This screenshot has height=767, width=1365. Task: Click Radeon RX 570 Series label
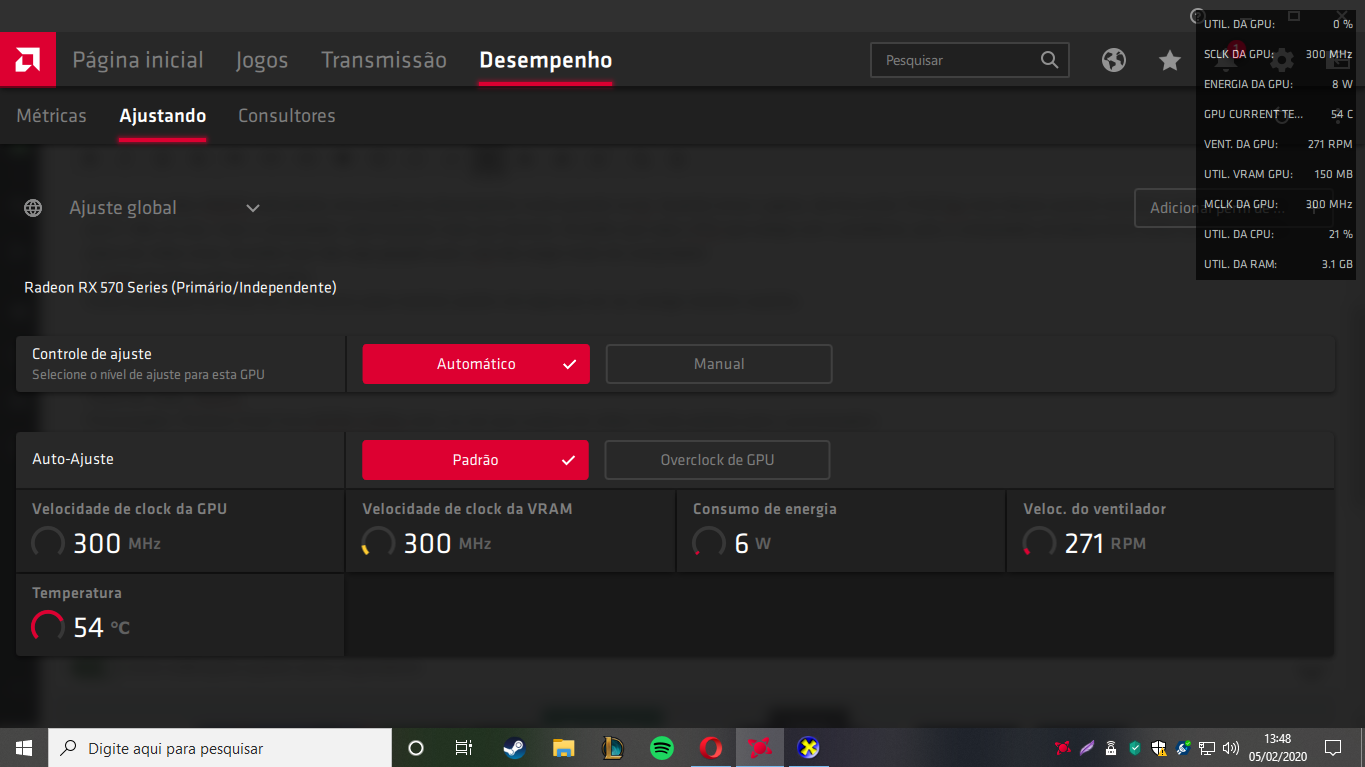click(180, 288)
